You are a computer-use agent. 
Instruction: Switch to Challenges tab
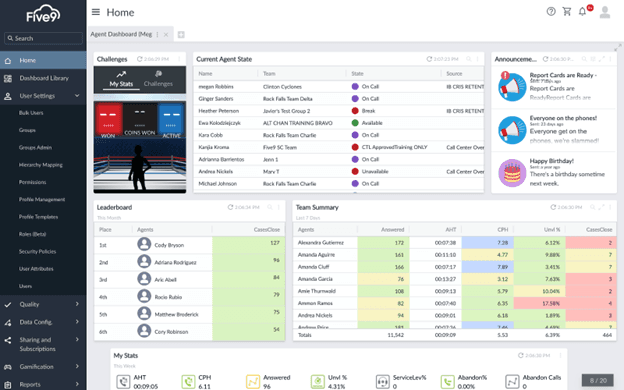tap(158, 79)
